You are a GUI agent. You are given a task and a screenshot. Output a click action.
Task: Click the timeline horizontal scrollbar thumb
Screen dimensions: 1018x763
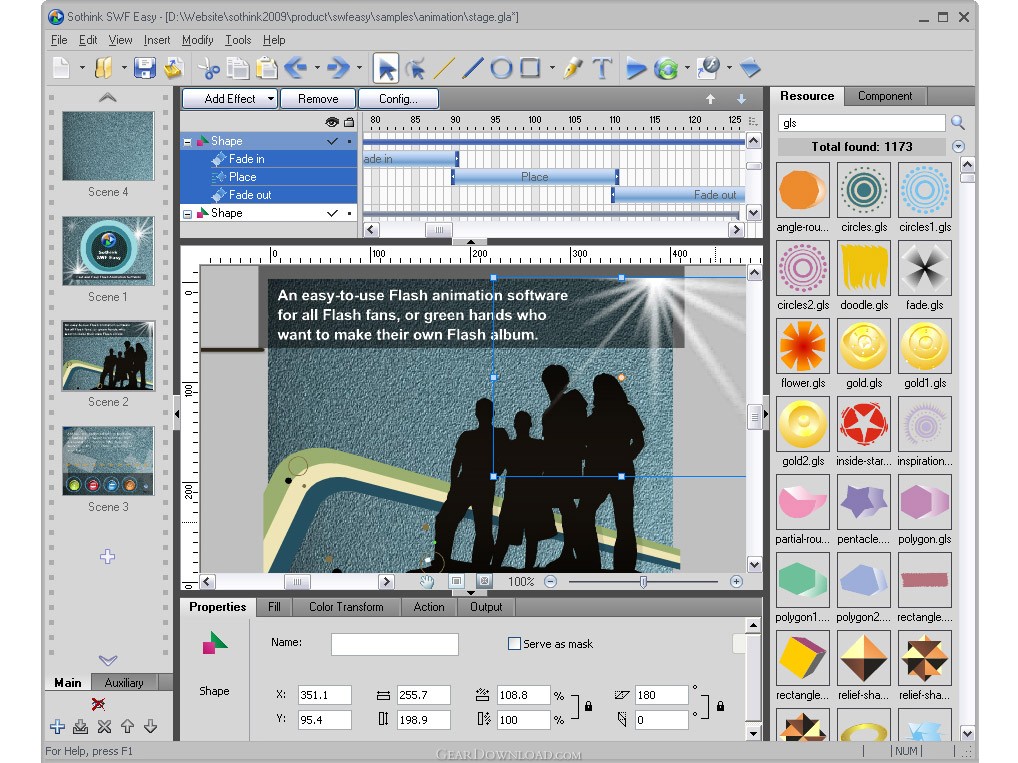point(439,229)
